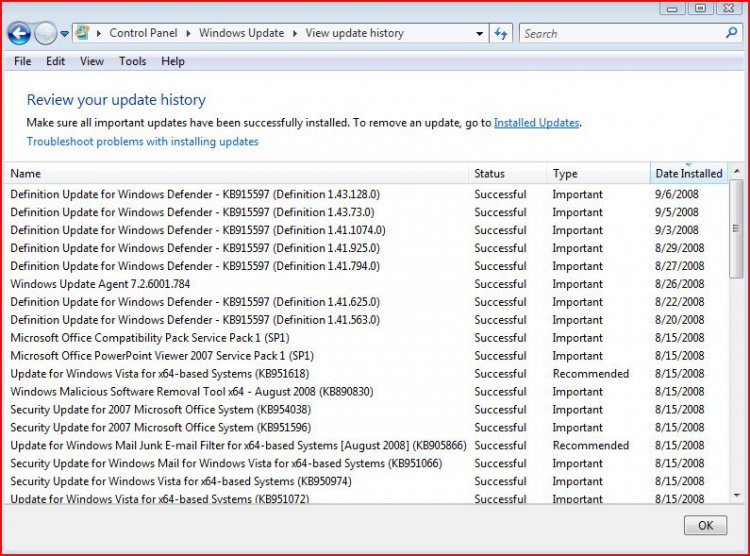The image size is (750, 556).
Task: Select Defender update Definition 1.41.625.0 row
Action: pos(367,302)
